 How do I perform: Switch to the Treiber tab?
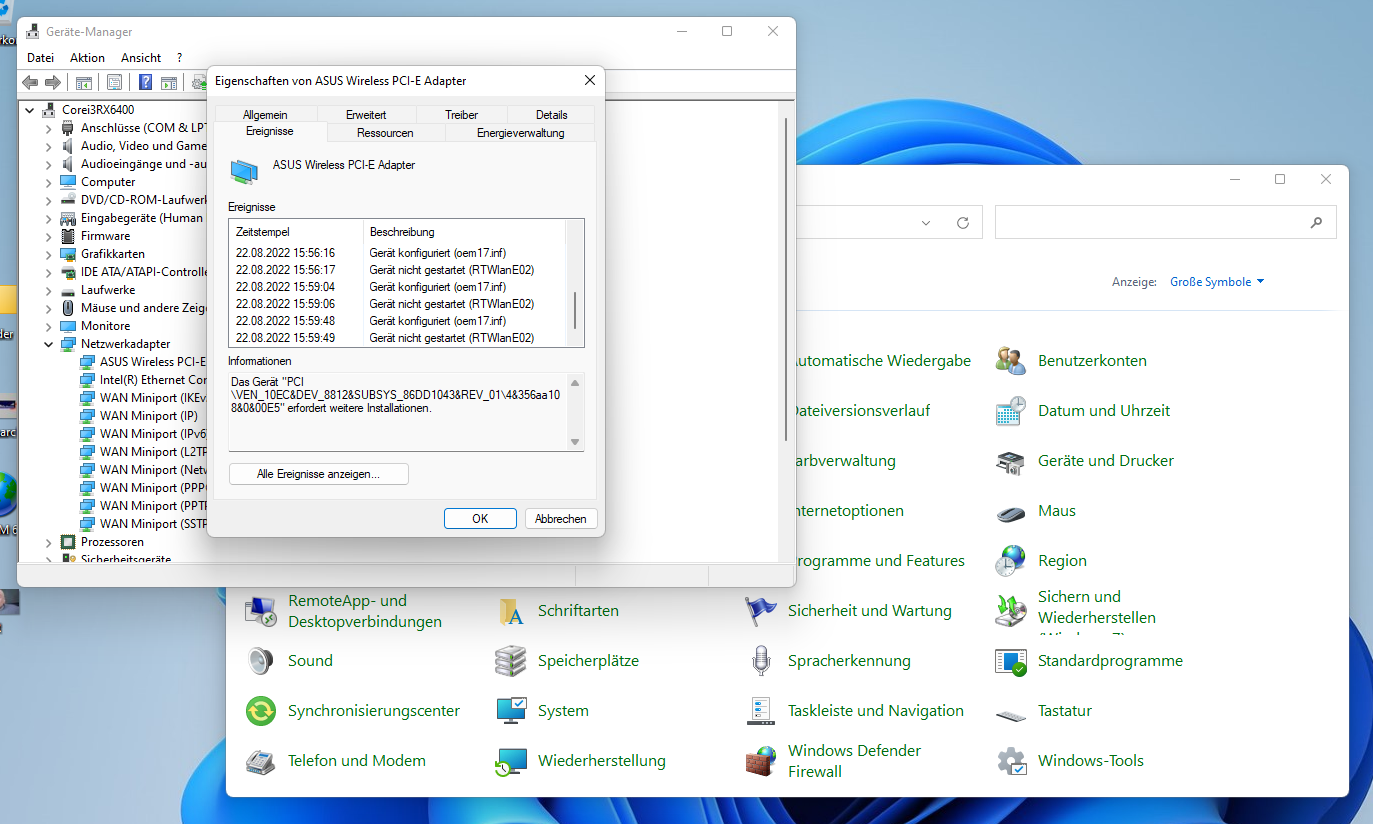(x=461, y=115)
